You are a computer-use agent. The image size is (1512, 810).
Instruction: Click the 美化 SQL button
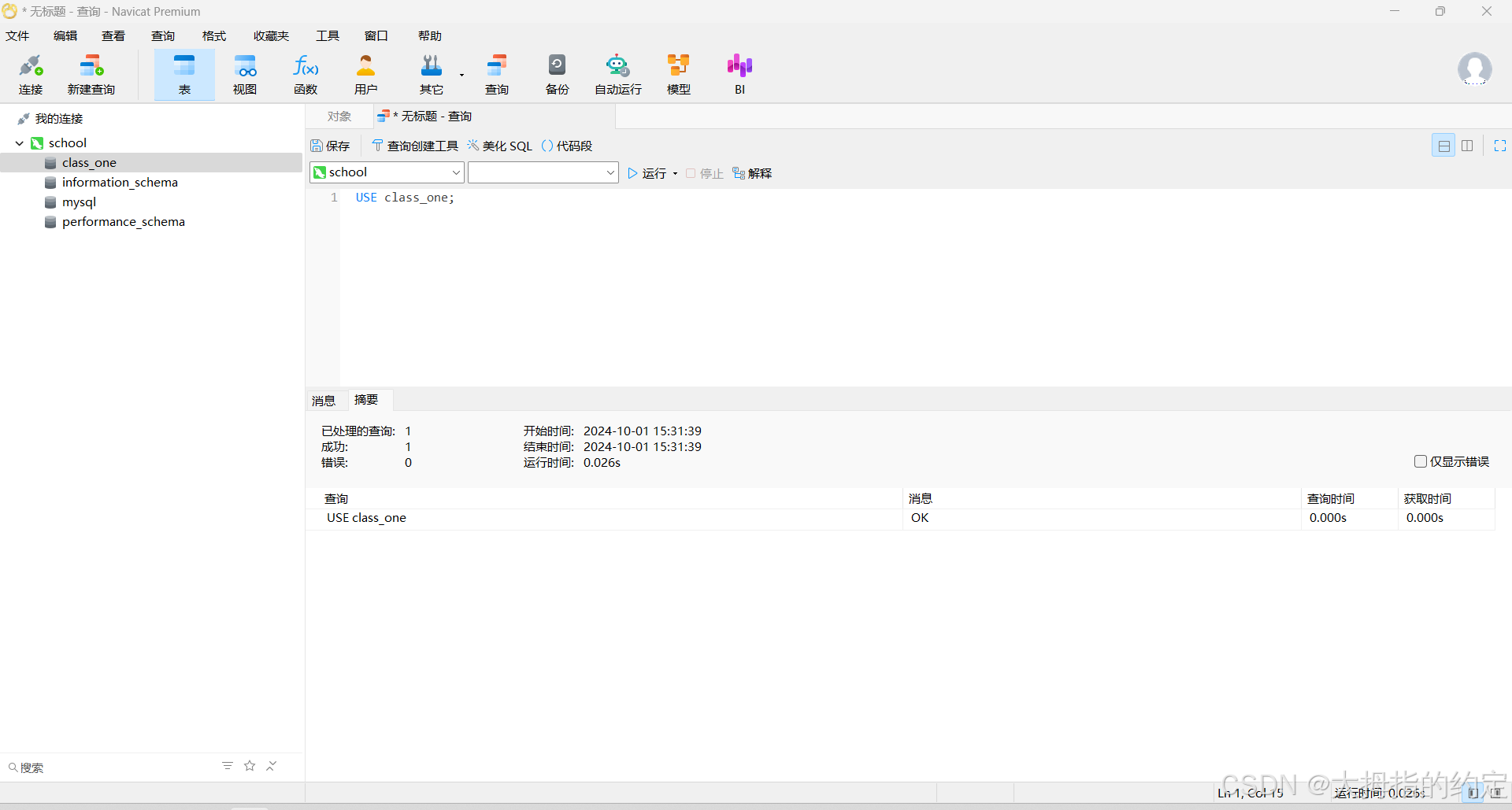pyautogui.click(x=500, y=146)
